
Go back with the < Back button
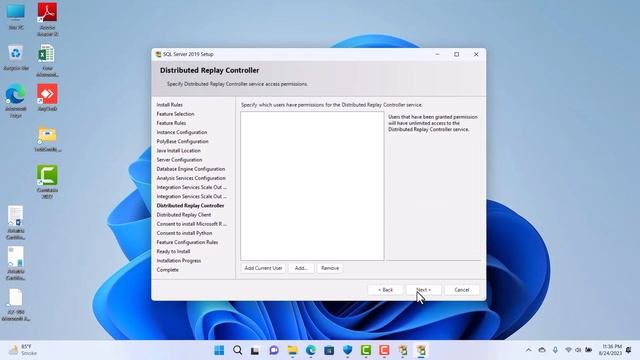coord(385,290)
